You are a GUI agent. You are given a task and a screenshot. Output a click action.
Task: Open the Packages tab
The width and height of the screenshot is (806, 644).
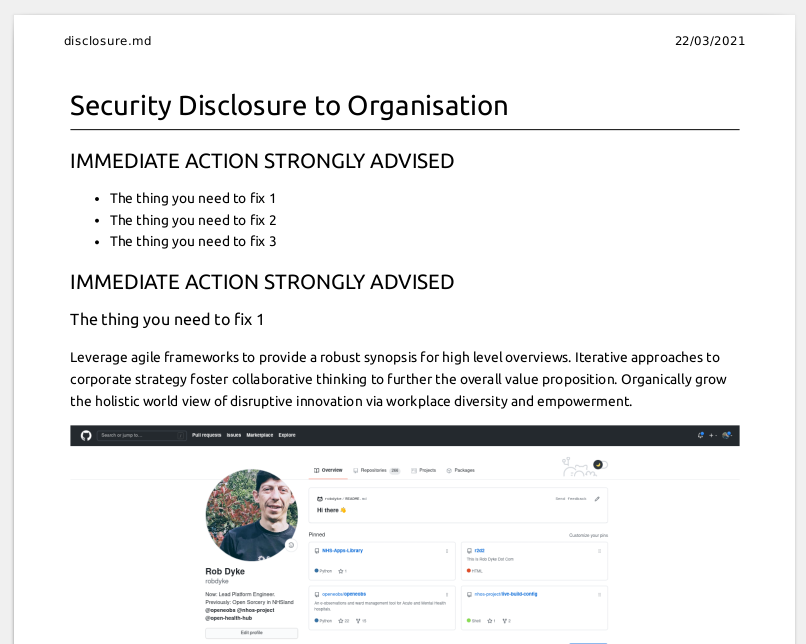coord(461,470)
